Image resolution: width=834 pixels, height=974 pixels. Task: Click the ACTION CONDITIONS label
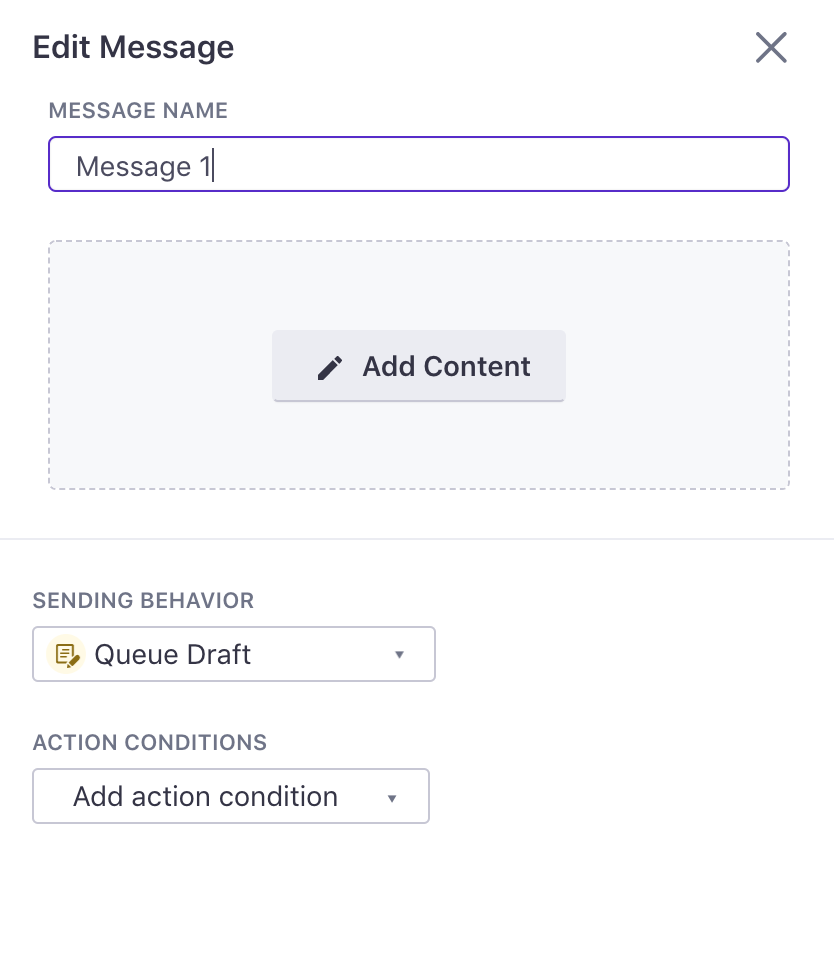[x=150, y=742]
